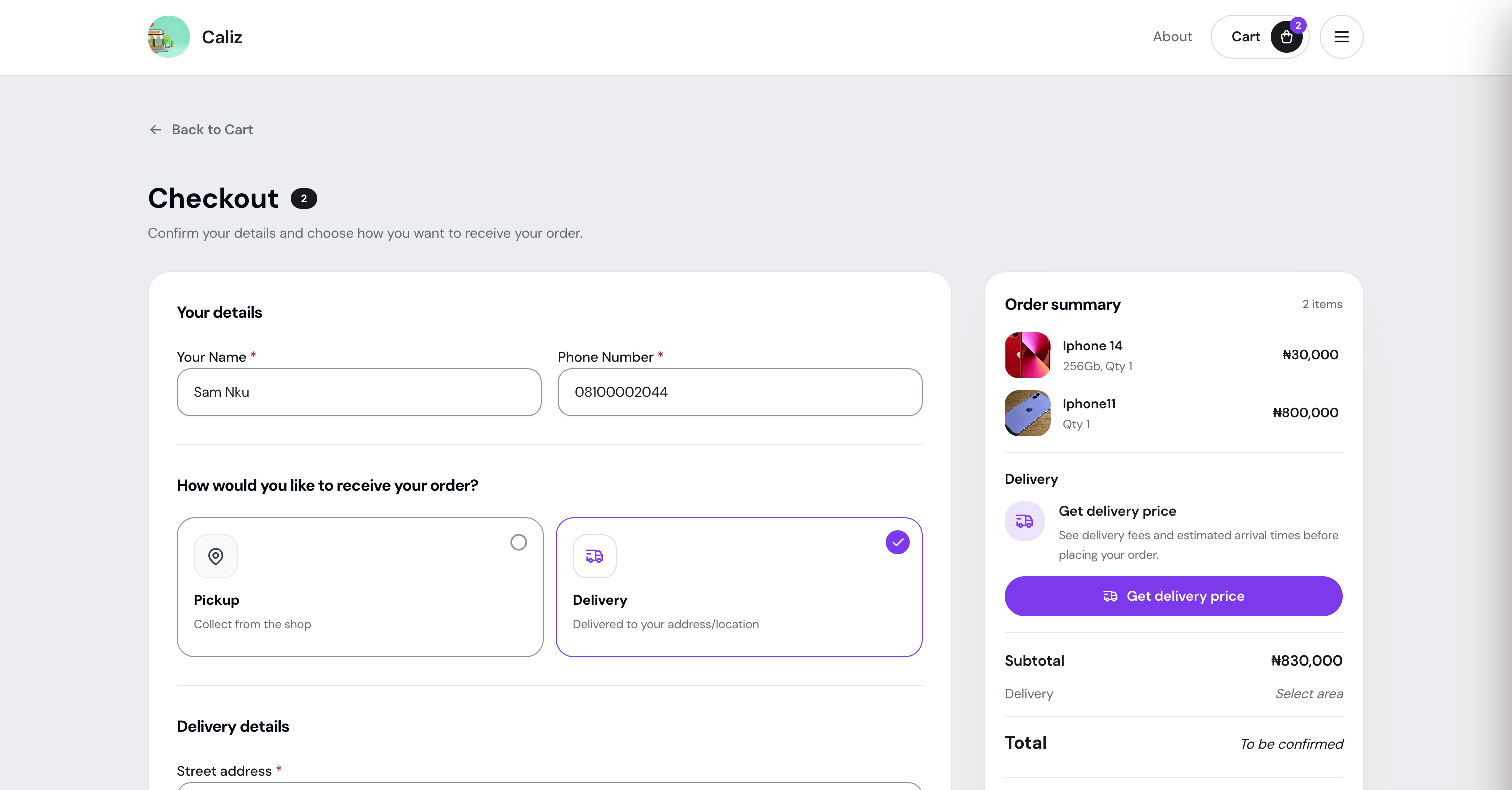Click the 2 items count label
This screenshot has width=1512, height=790.
click(x=1322, y=304)
